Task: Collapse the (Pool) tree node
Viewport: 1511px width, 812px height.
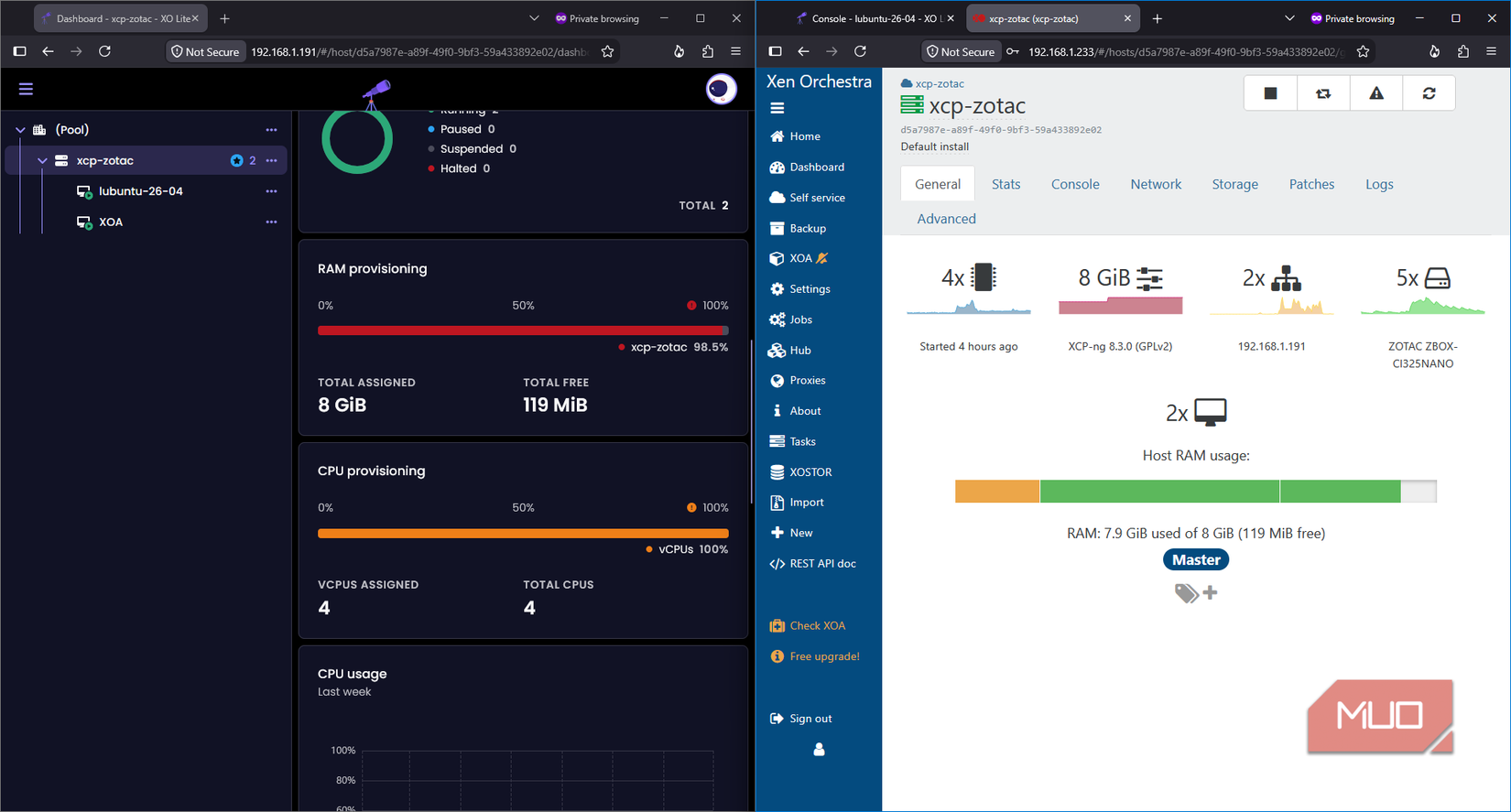Action: pos(20,130)
